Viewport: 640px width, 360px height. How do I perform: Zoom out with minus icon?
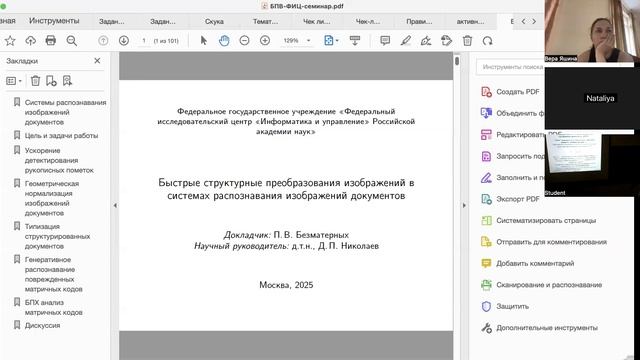pyautogui.click(x=244, y=40)
